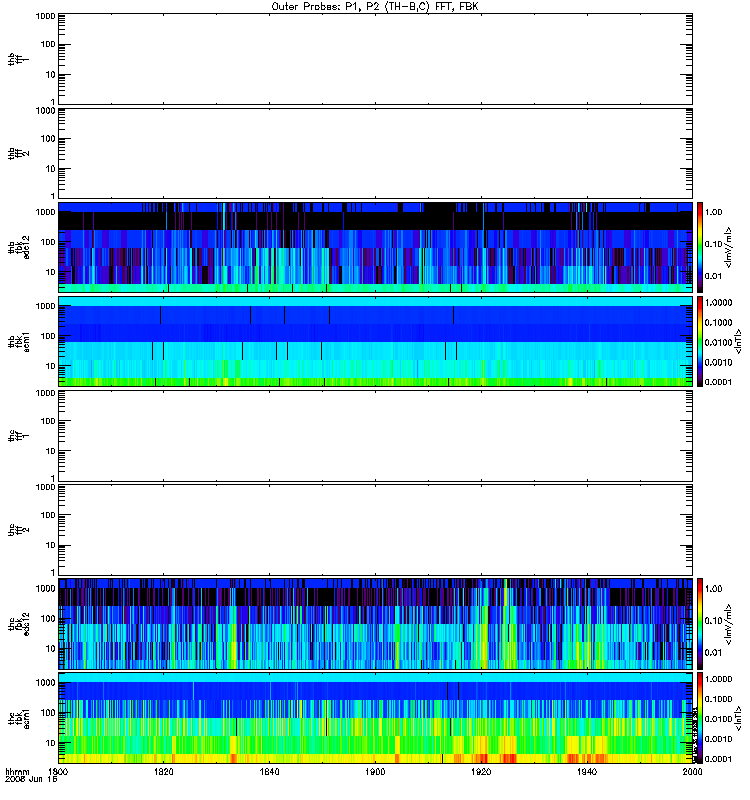Click the 2008 Jun 15 date label

(31, 780)
